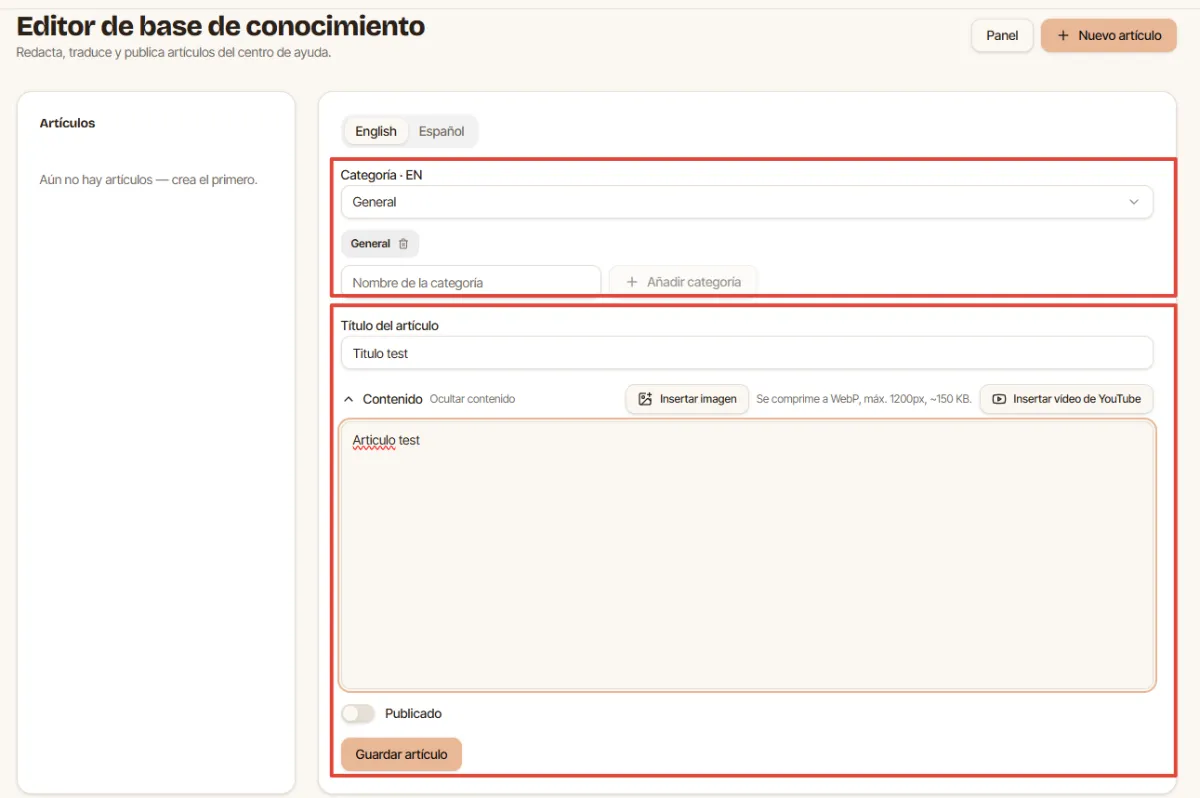Focus the Nombre de la categoría field
The height and width of the screenshot is (798, 1200).
tap(471, 282)
